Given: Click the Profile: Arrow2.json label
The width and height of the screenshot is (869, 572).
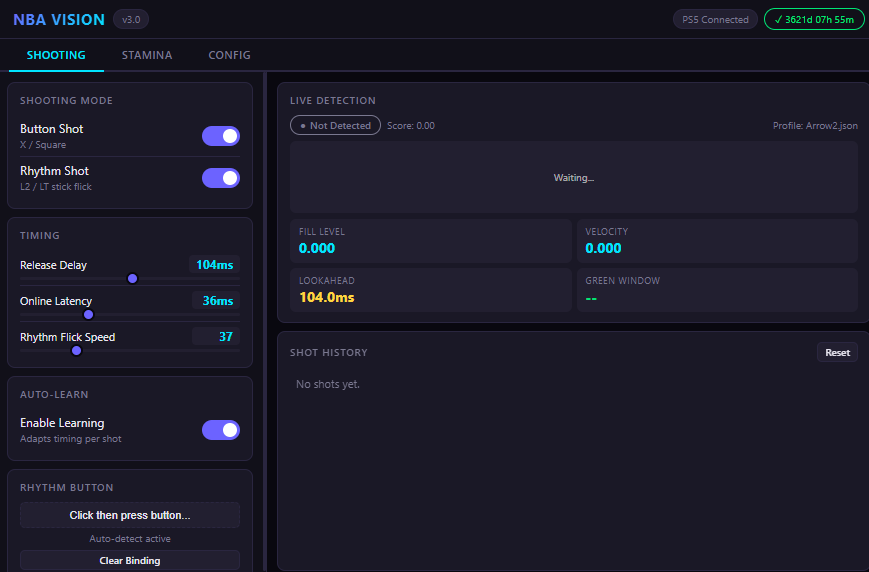Looking at the screenshot, I should coord(815,126).
